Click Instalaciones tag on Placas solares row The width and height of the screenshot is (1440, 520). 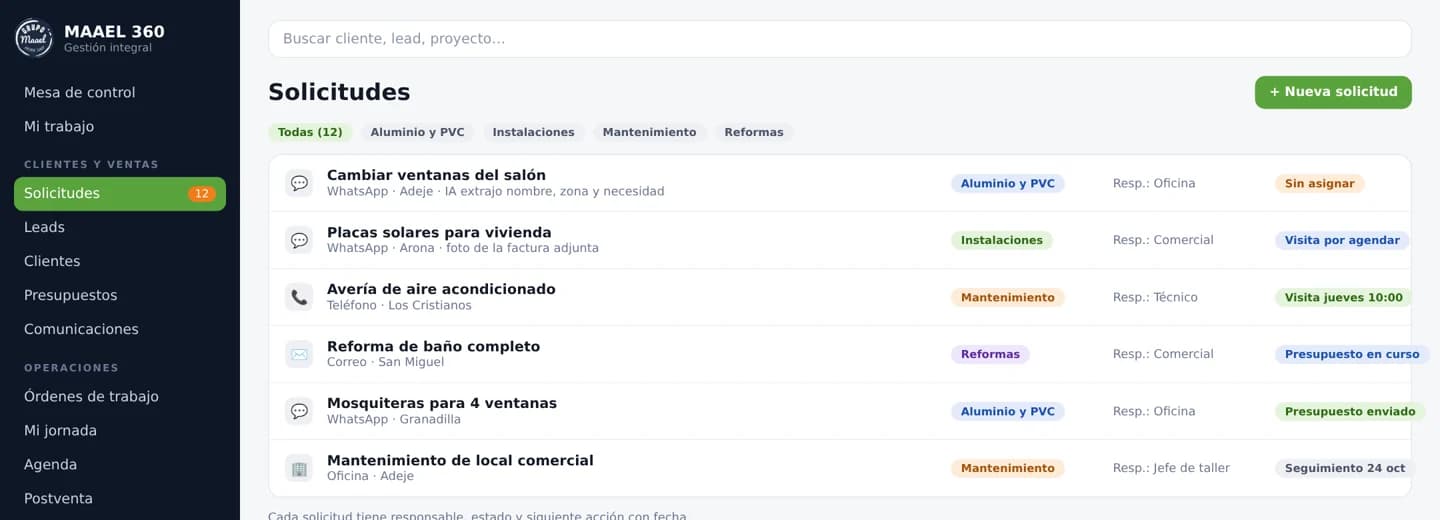(1001, 241)
